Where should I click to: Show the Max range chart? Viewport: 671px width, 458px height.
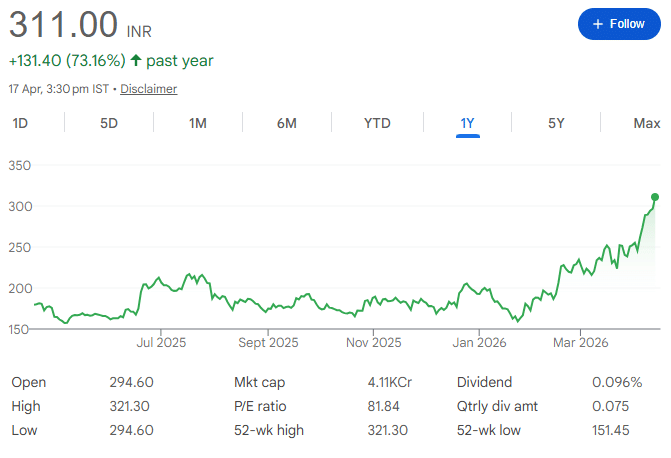[646, 123]
